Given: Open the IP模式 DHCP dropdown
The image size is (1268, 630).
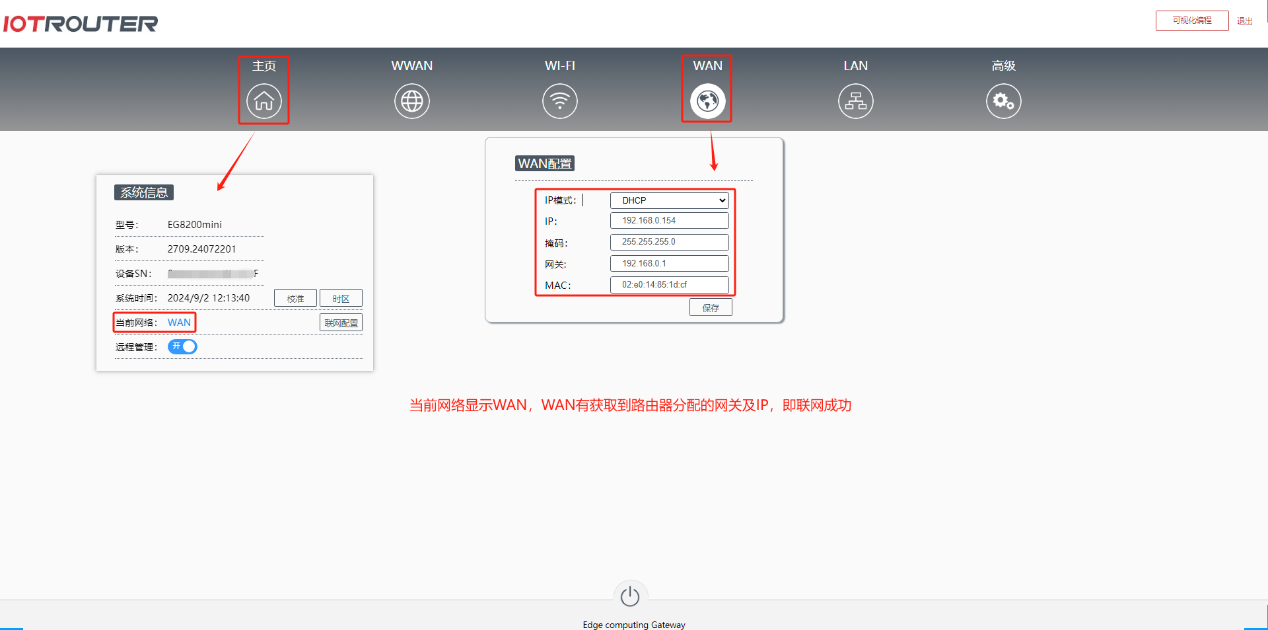Looking at the screenshot, I should pos(669,199).
